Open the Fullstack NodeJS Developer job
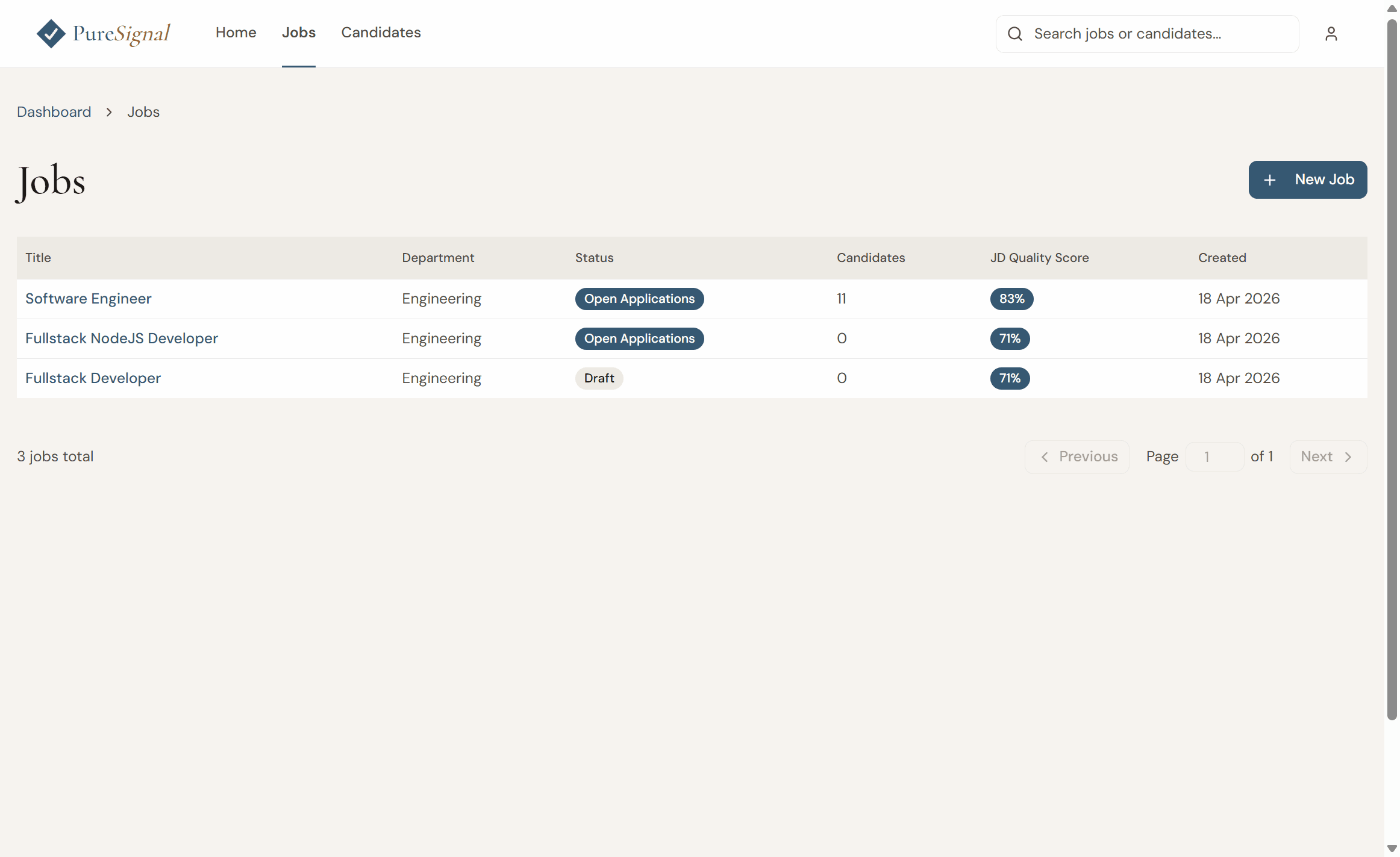 (122, 338)
